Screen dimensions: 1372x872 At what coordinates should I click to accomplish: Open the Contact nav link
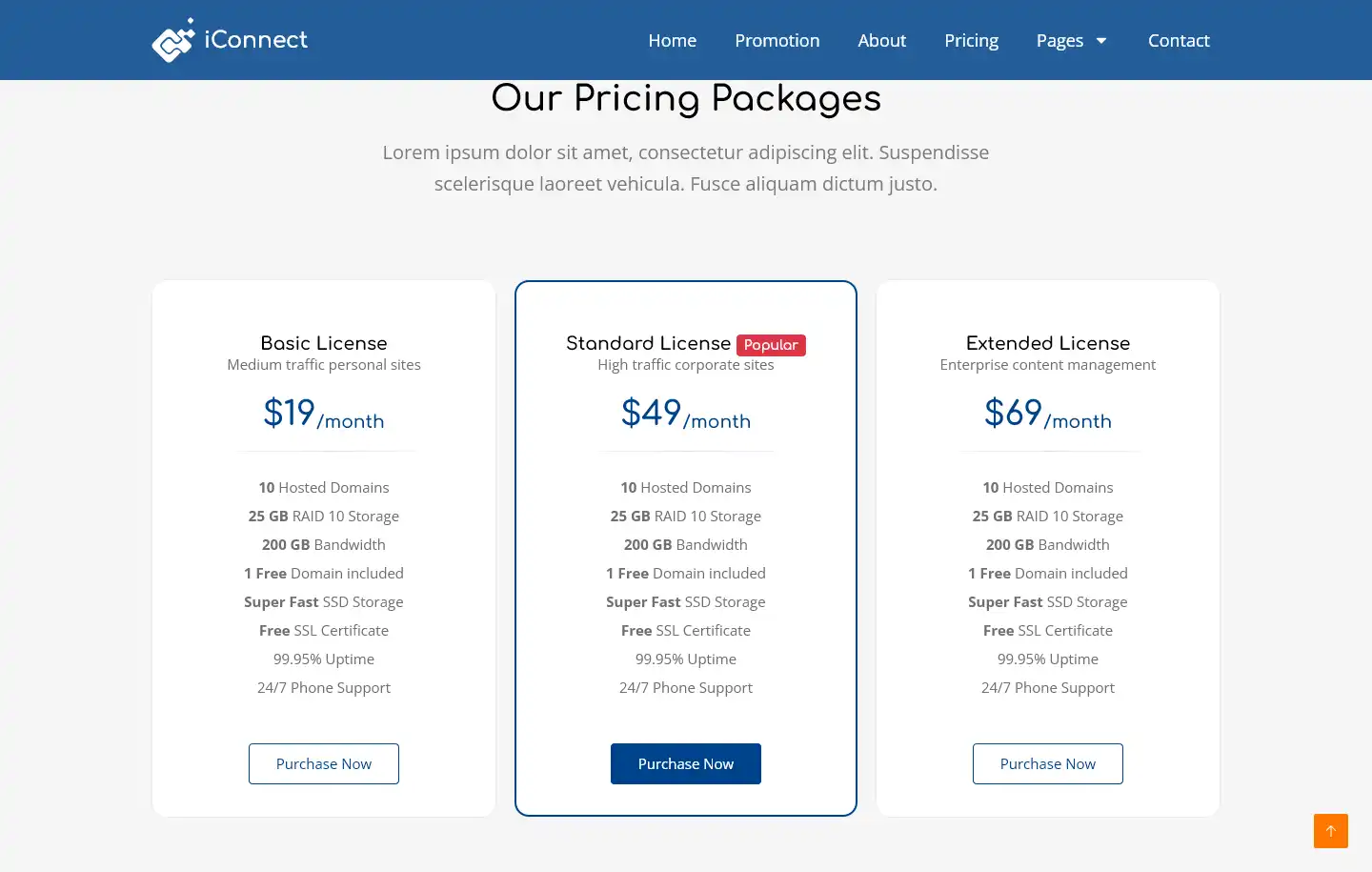coord(1179,41)
